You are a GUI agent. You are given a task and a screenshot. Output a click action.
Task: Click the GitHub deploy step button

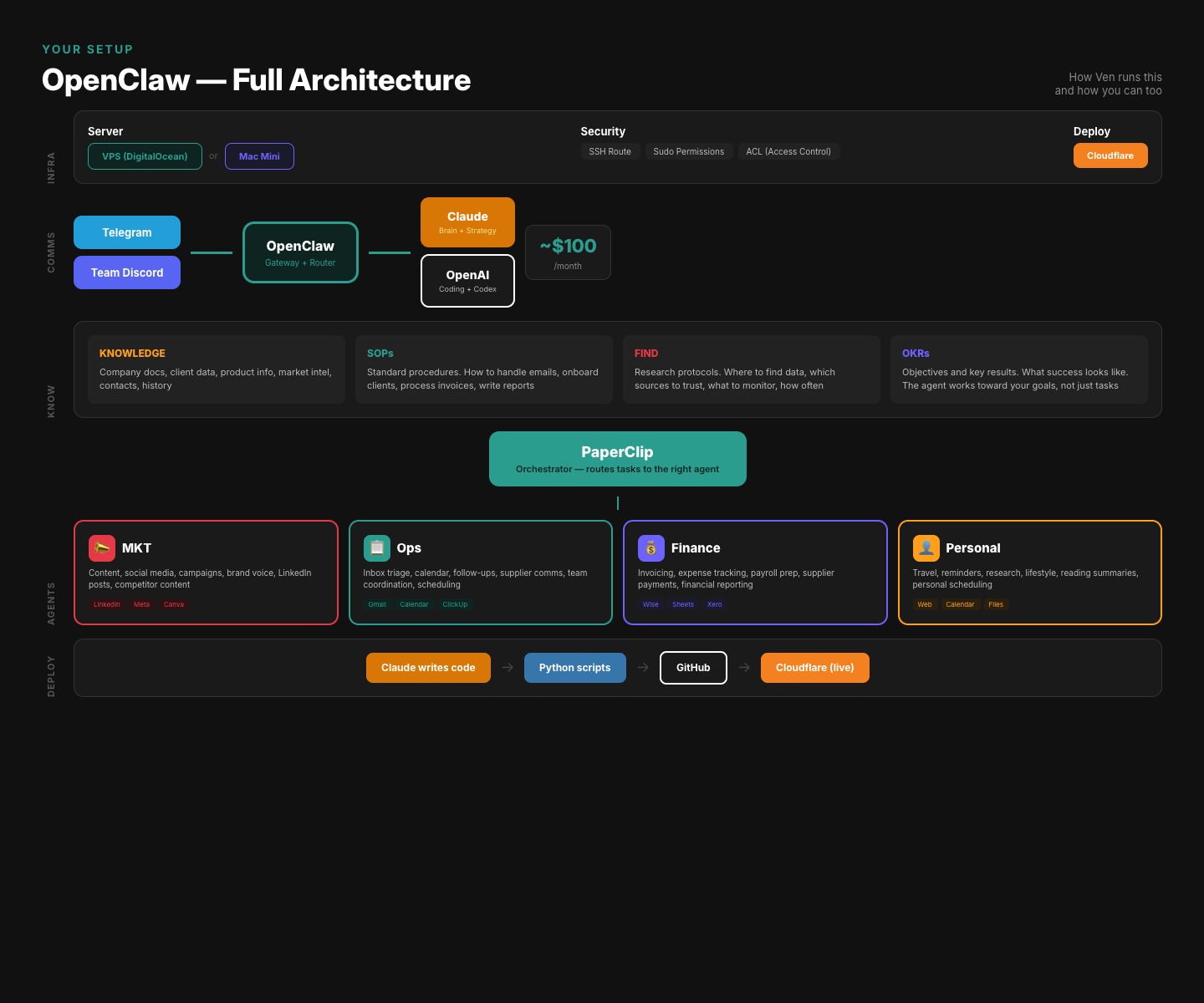[692, 667]
